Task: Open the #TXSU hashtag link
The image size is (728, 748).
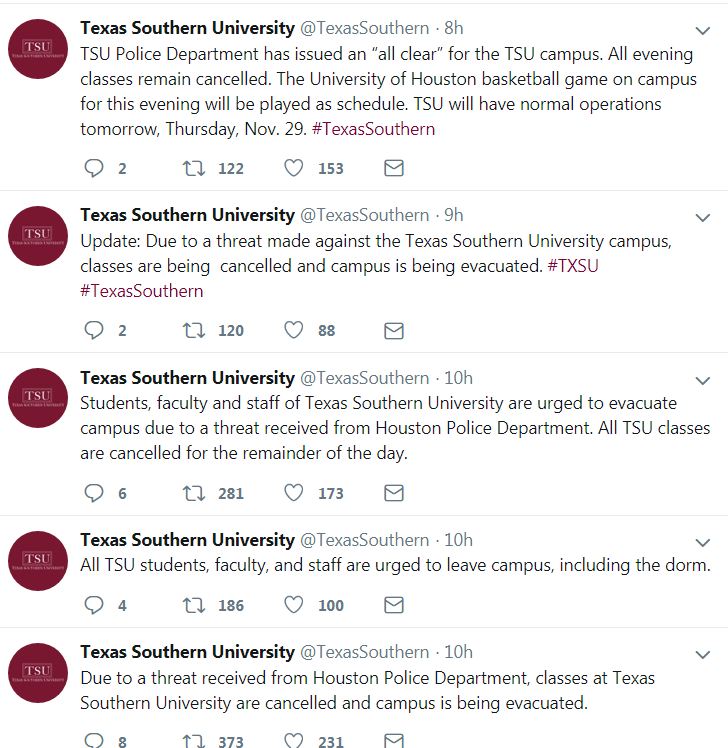Action: point(573,266)
